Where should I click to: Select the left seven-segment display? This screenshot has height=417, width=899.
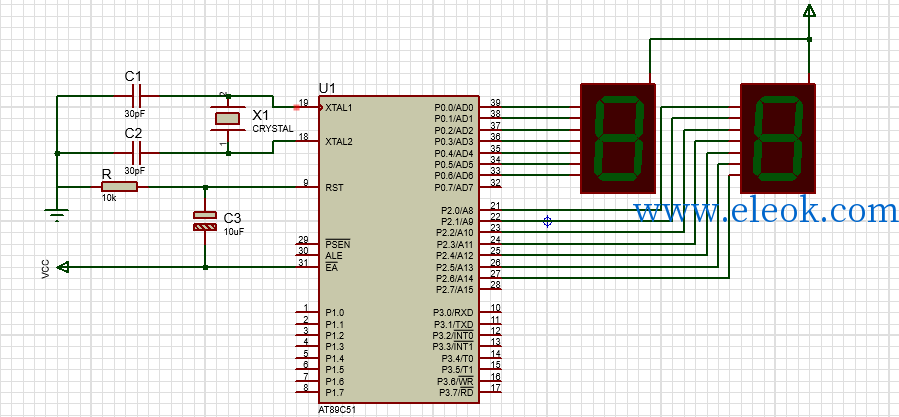617,138
